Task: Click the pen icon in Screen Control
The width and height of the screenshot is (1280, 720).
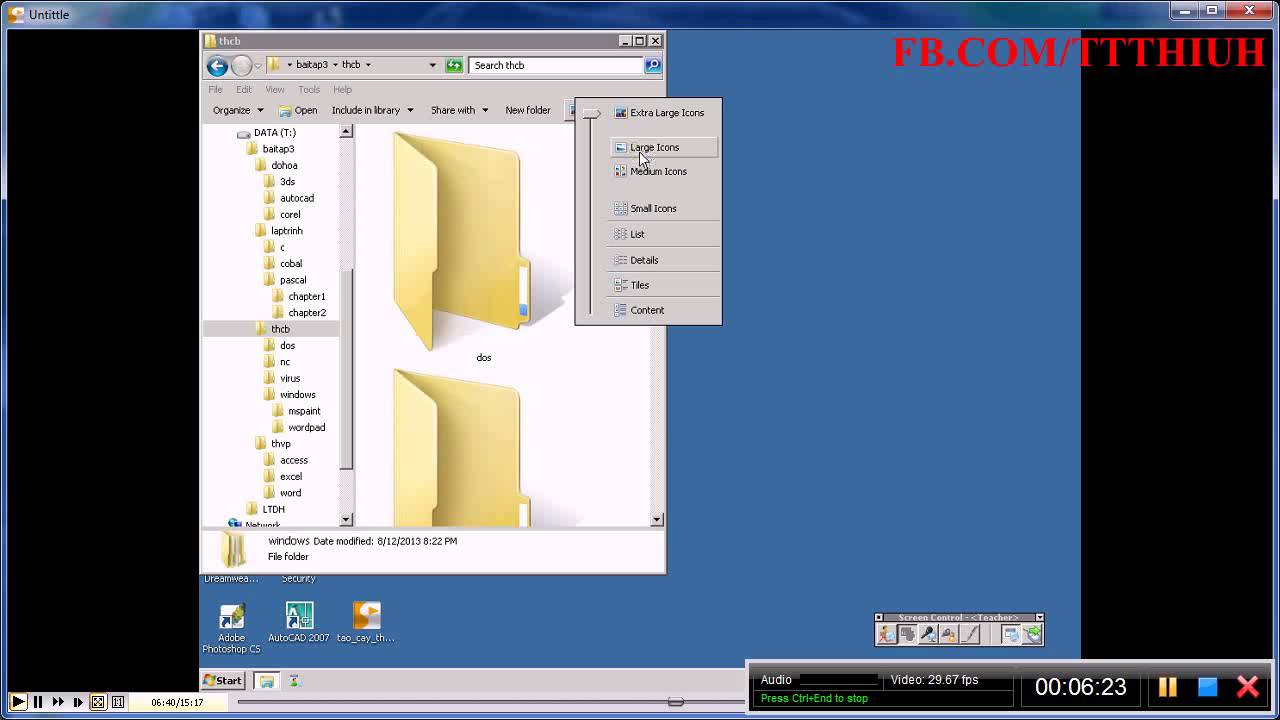Action: click(x=969, y=634)
